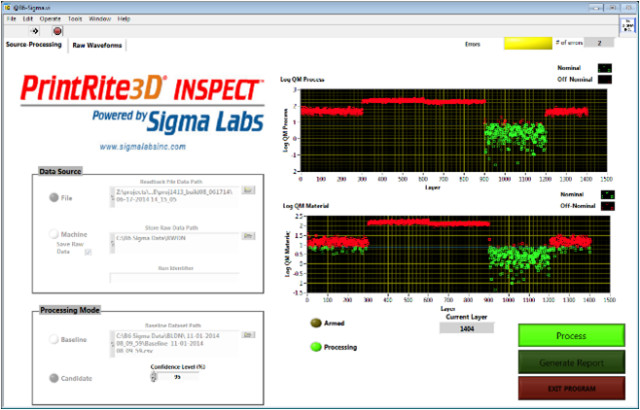Viewport: 640px width, 410px height.
Task: Click the LabVIEW title bar application icon
Action: (7, 7)
